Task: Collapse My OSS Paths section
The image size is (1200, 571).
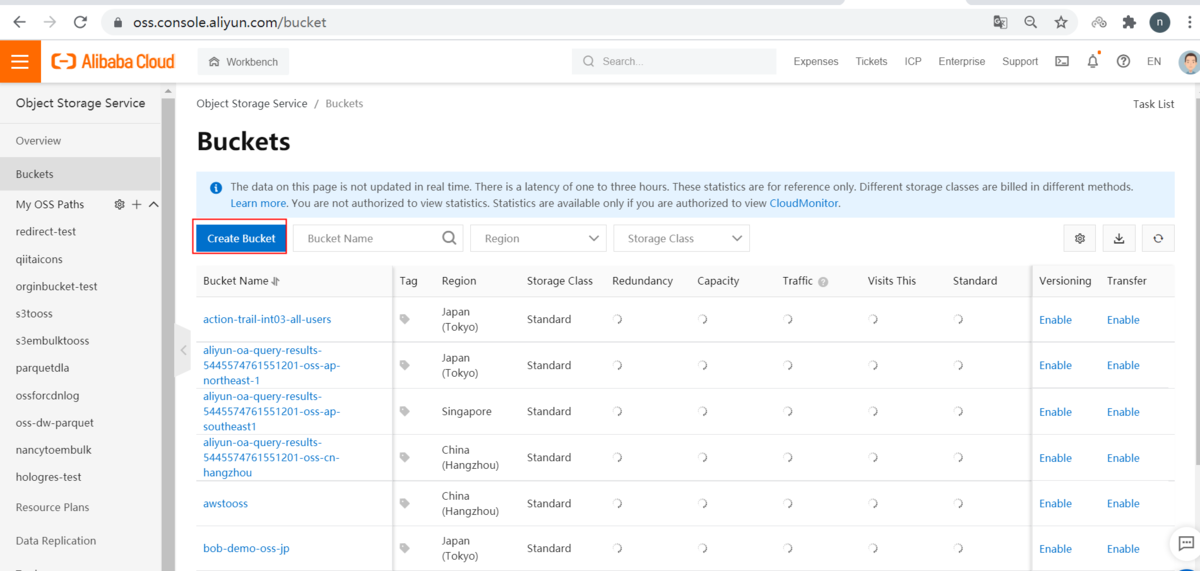Action: click(x=154, y=204)
